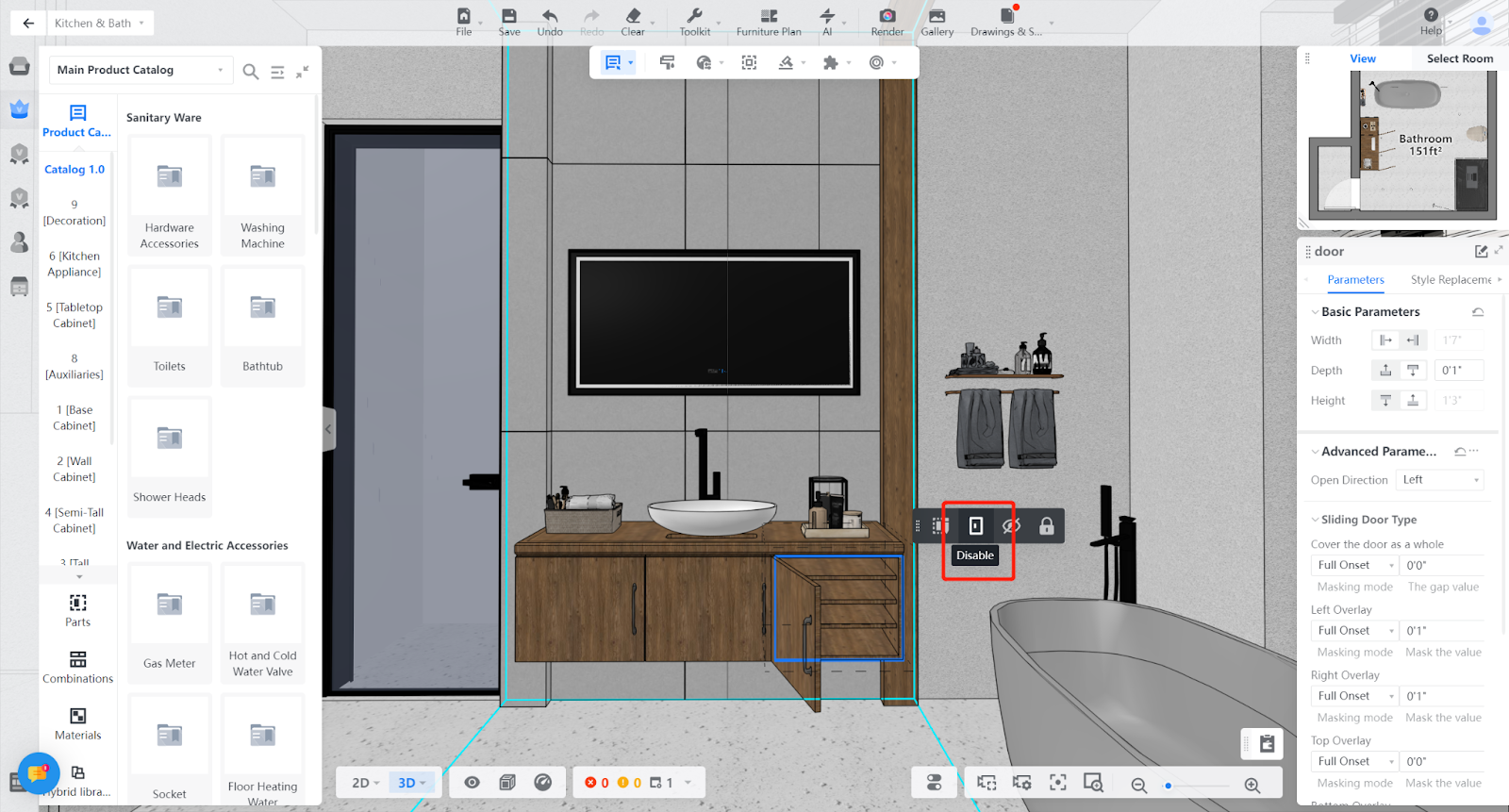Image resolution: width=1509 pixels, height=812 pixels.
Task: Toggle hide icon in floating door toolbar
Action: pos(1011,526)
